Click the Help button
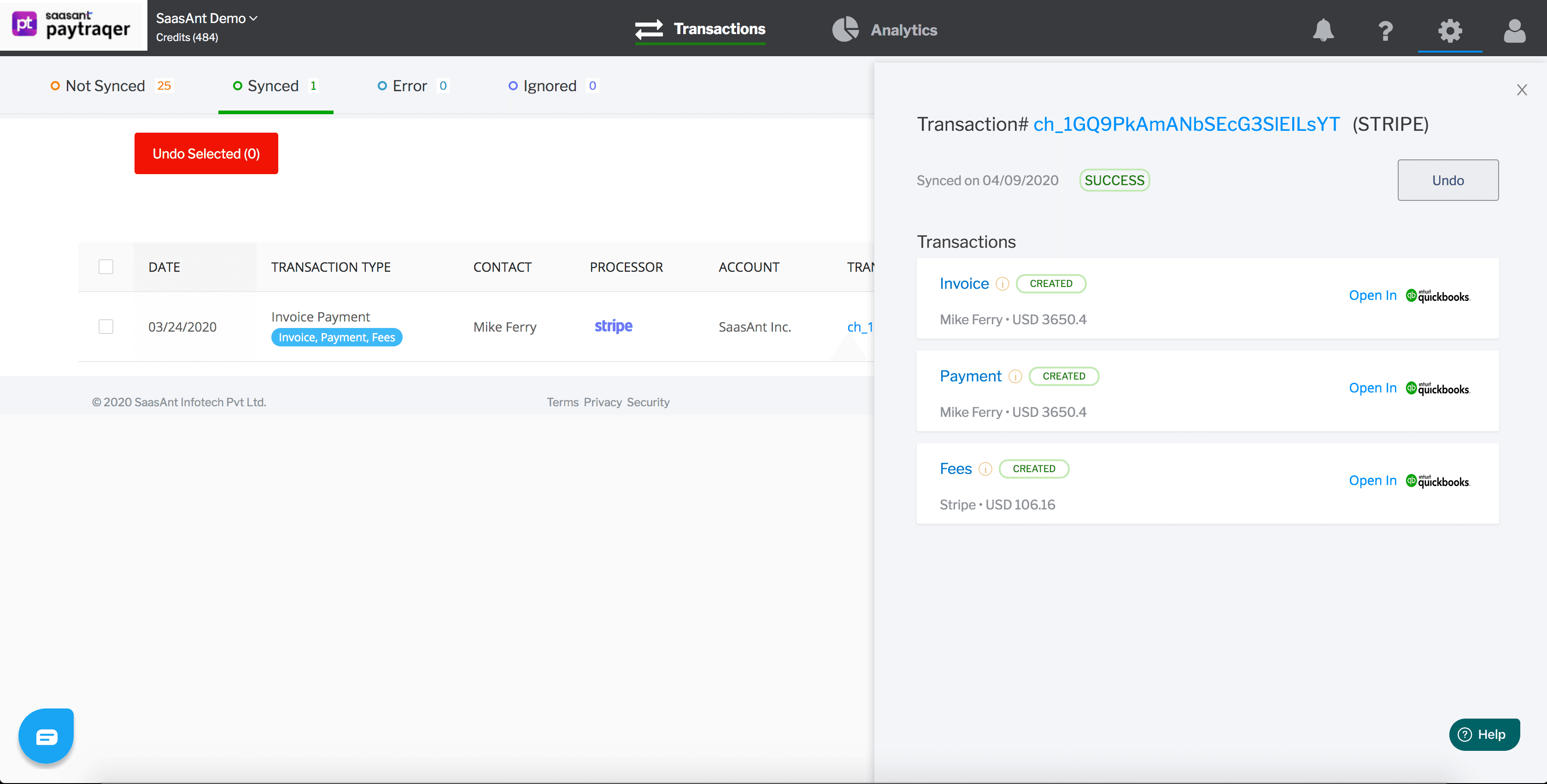Viewport: 1547px width, 784px height. (1484, 734)
